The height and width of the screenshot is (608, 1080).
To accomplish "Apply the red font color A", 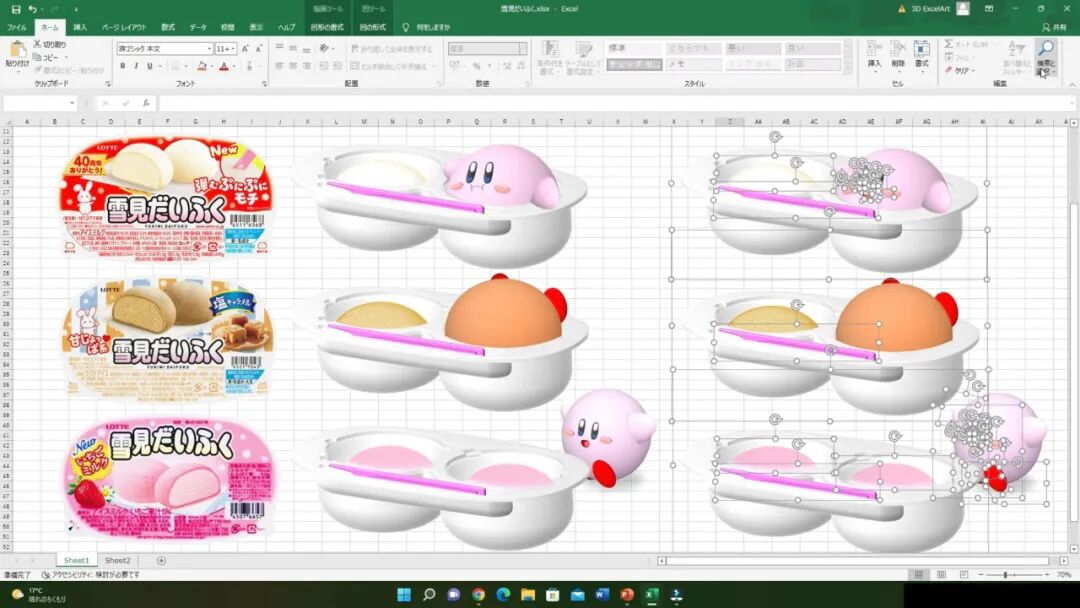I will (224, 66).
